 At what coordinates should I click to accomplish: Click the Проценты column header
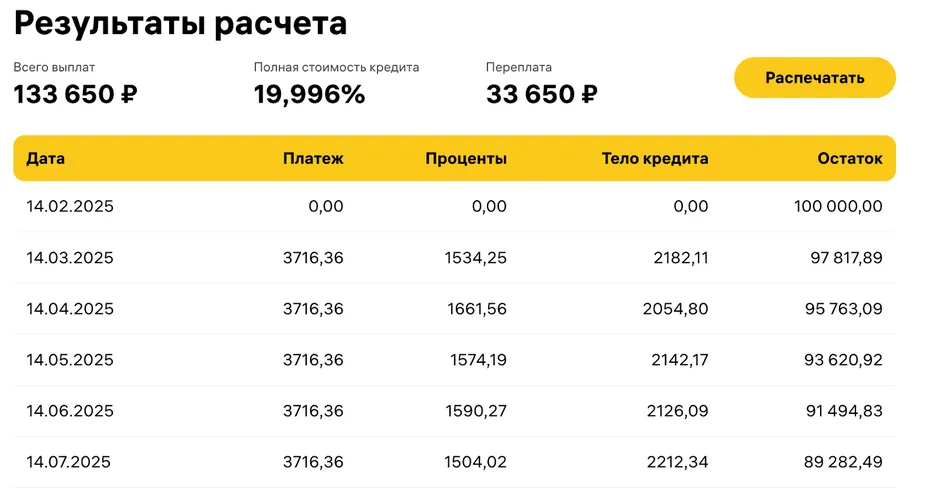click(x=465, y=158)
